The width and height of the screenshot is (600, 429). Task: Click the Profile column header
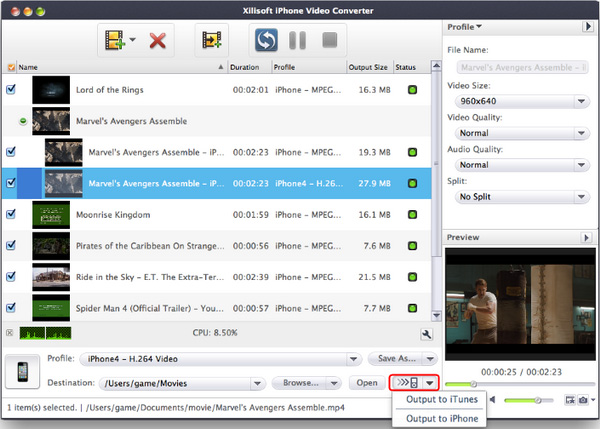coord(309,67)
